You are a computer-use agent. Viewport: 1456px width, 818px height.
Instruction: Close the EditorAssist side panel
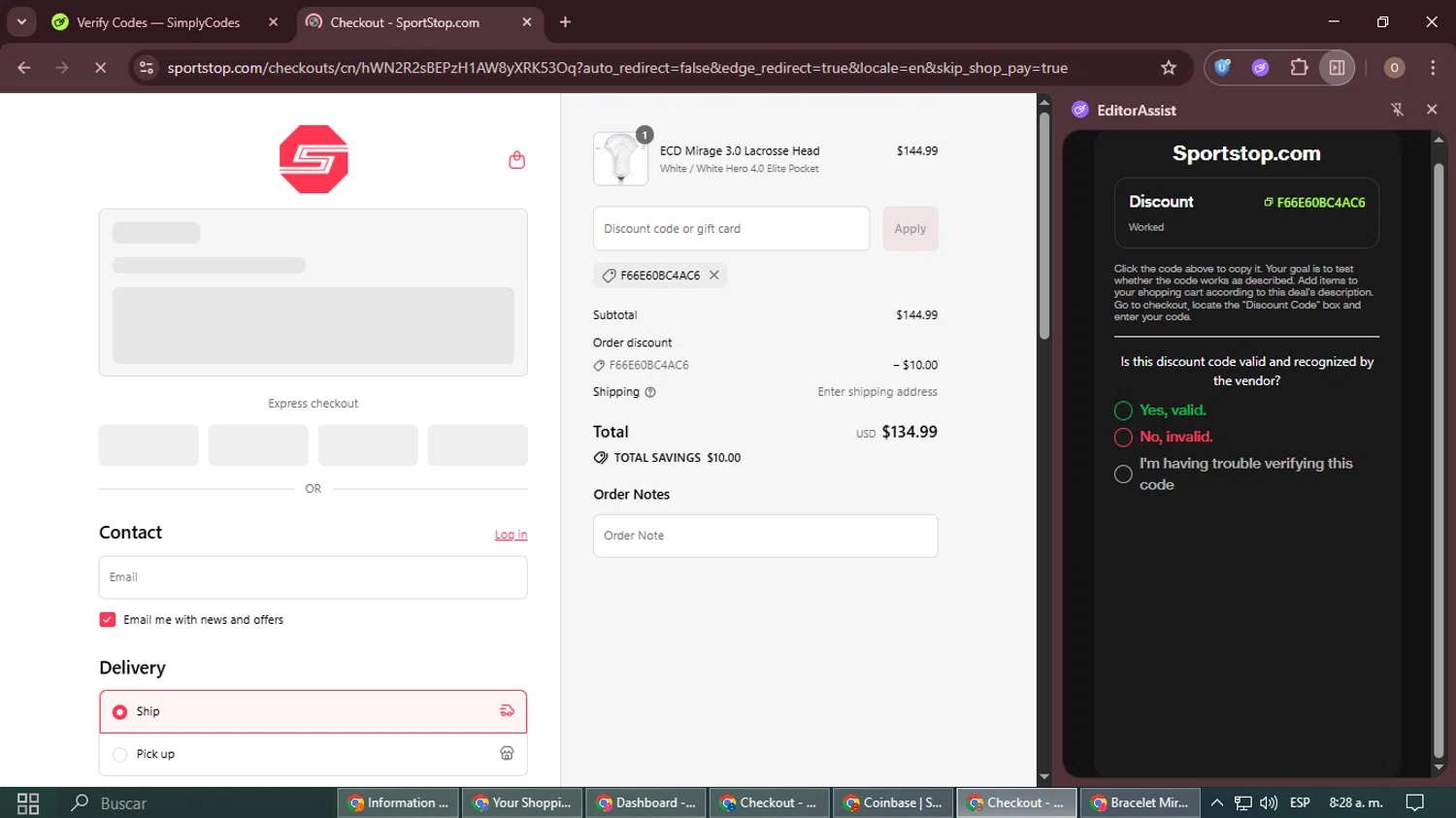pyautogui.click(x=1432, y=110)
